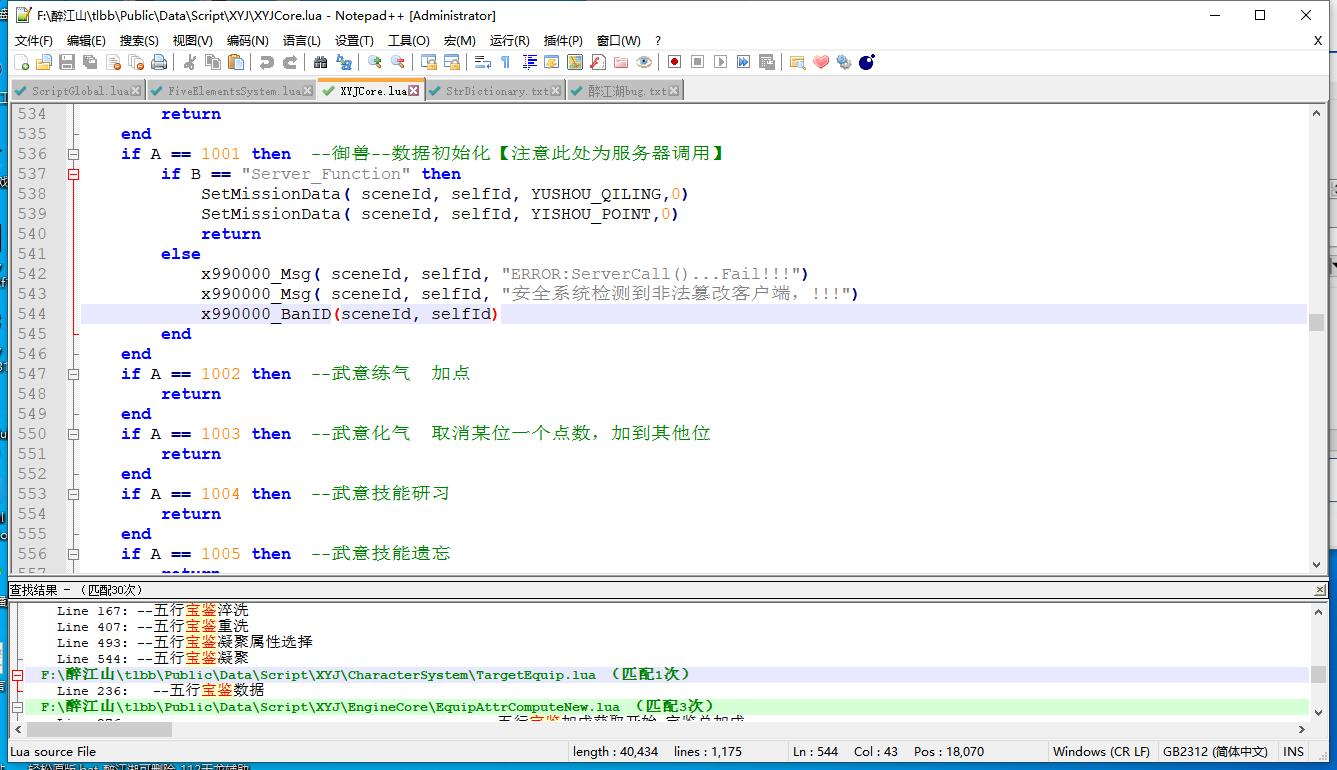Image resolution: width=1337 pixels, height=770 pixels.
Task: Collapse the fold at line 553
Action: (73, 494)
